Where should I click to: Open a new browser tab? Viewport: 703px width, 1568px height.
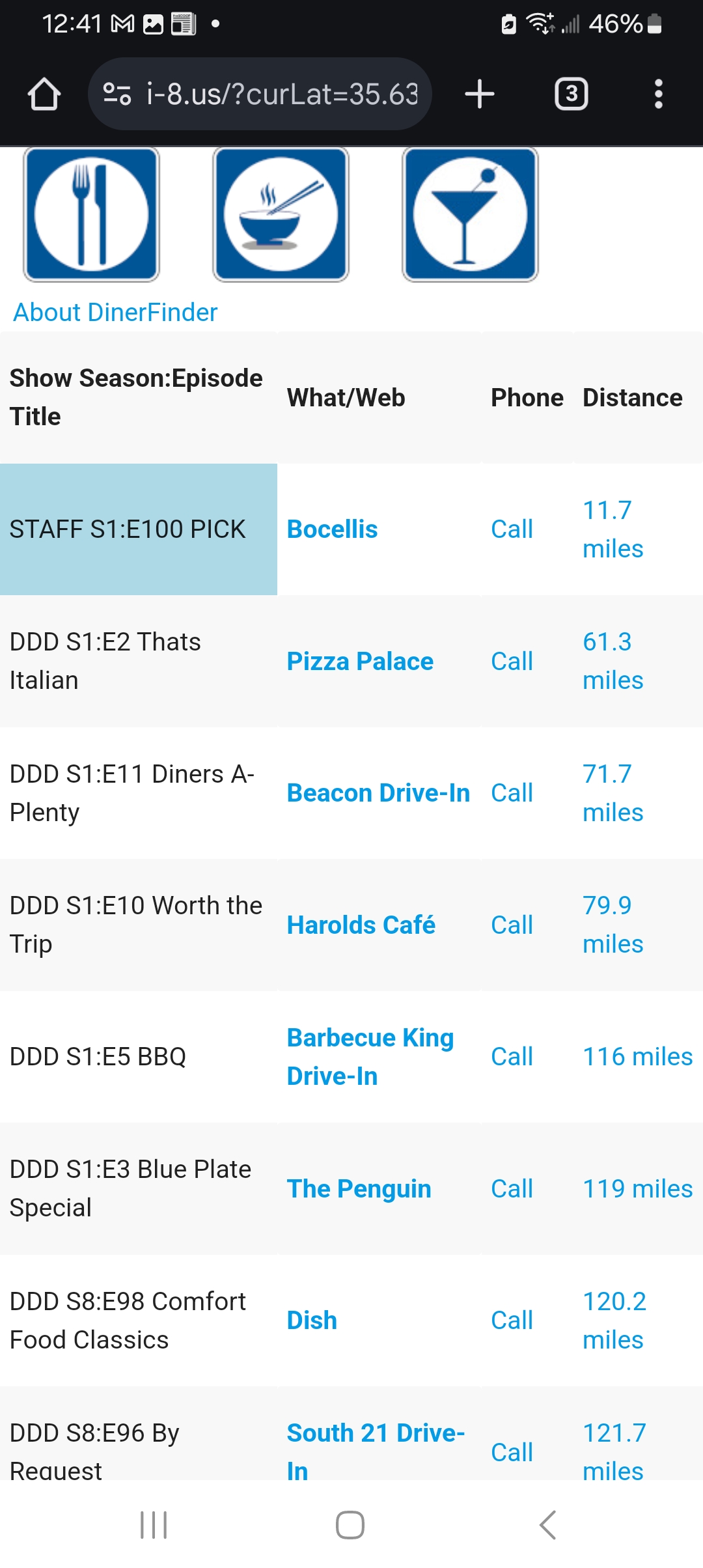[480, 94]
